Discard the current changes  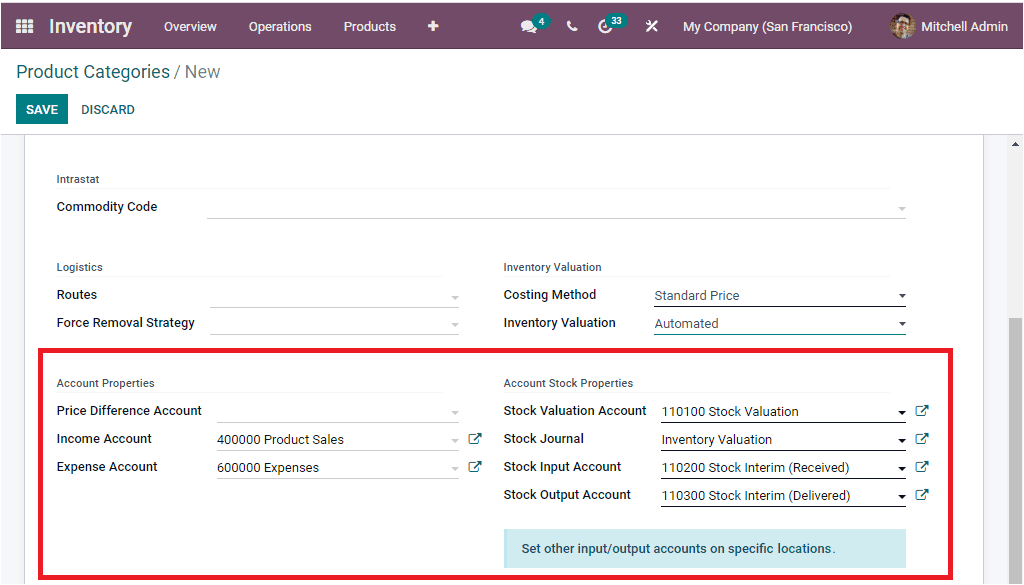coord(107,108)
